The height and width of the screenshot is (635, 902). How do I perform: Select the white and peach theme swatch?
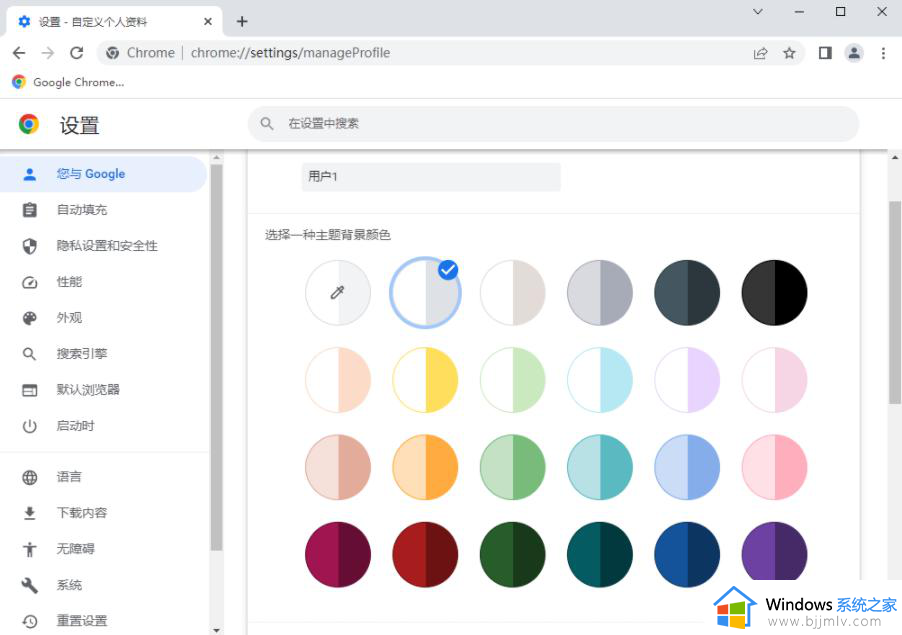pyautogui.click(x=338, y=380)
